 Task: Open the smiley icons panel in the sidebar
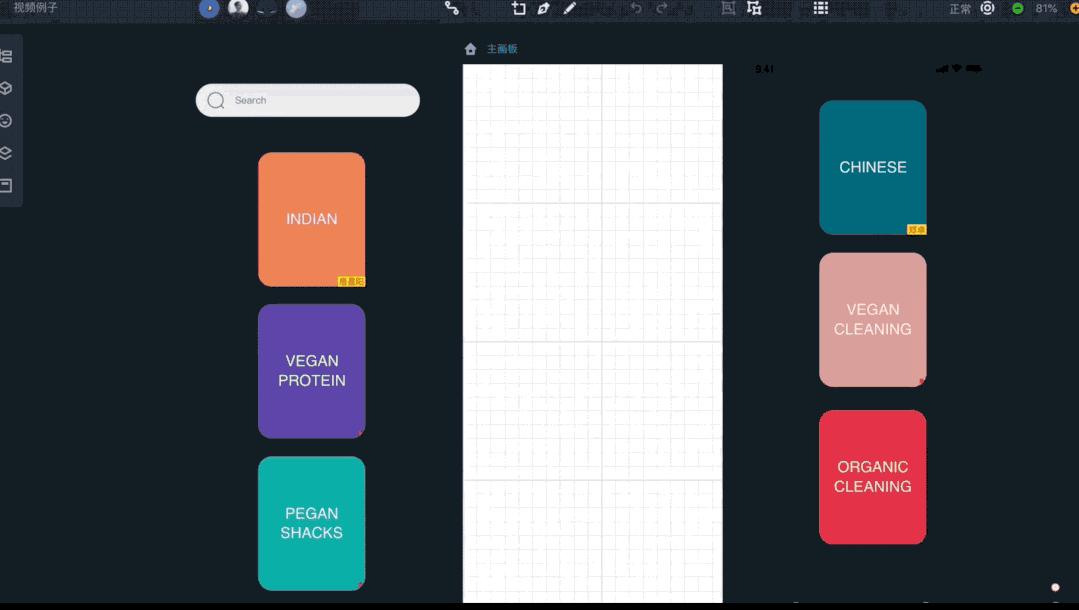[6, 120]
